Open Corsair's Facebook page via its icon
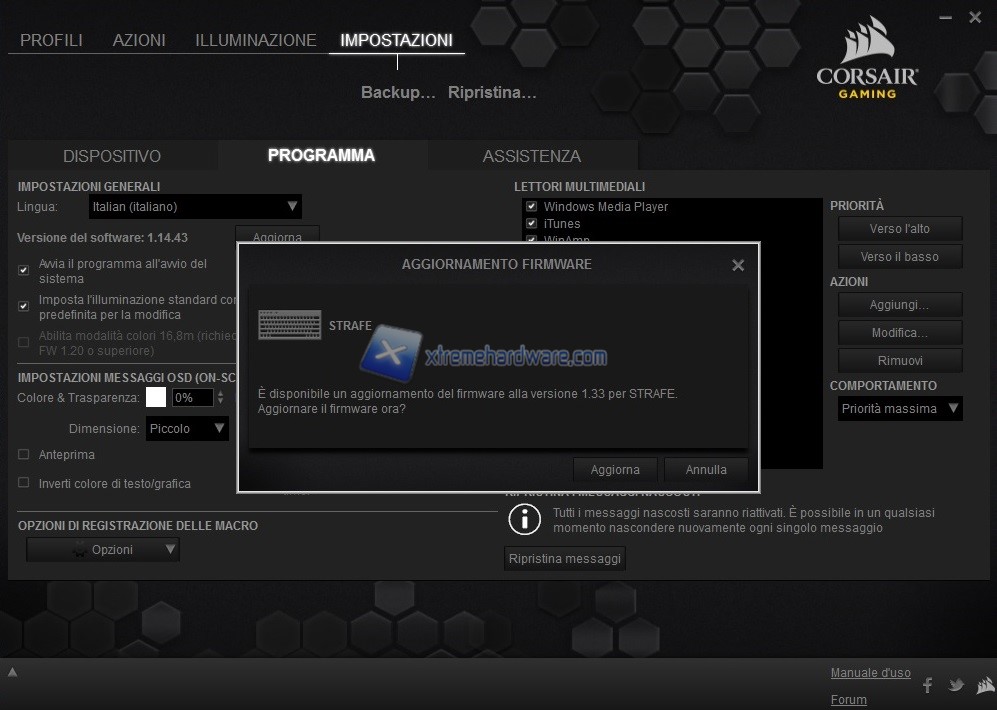The image size is (997, 710). coord(927,686)
